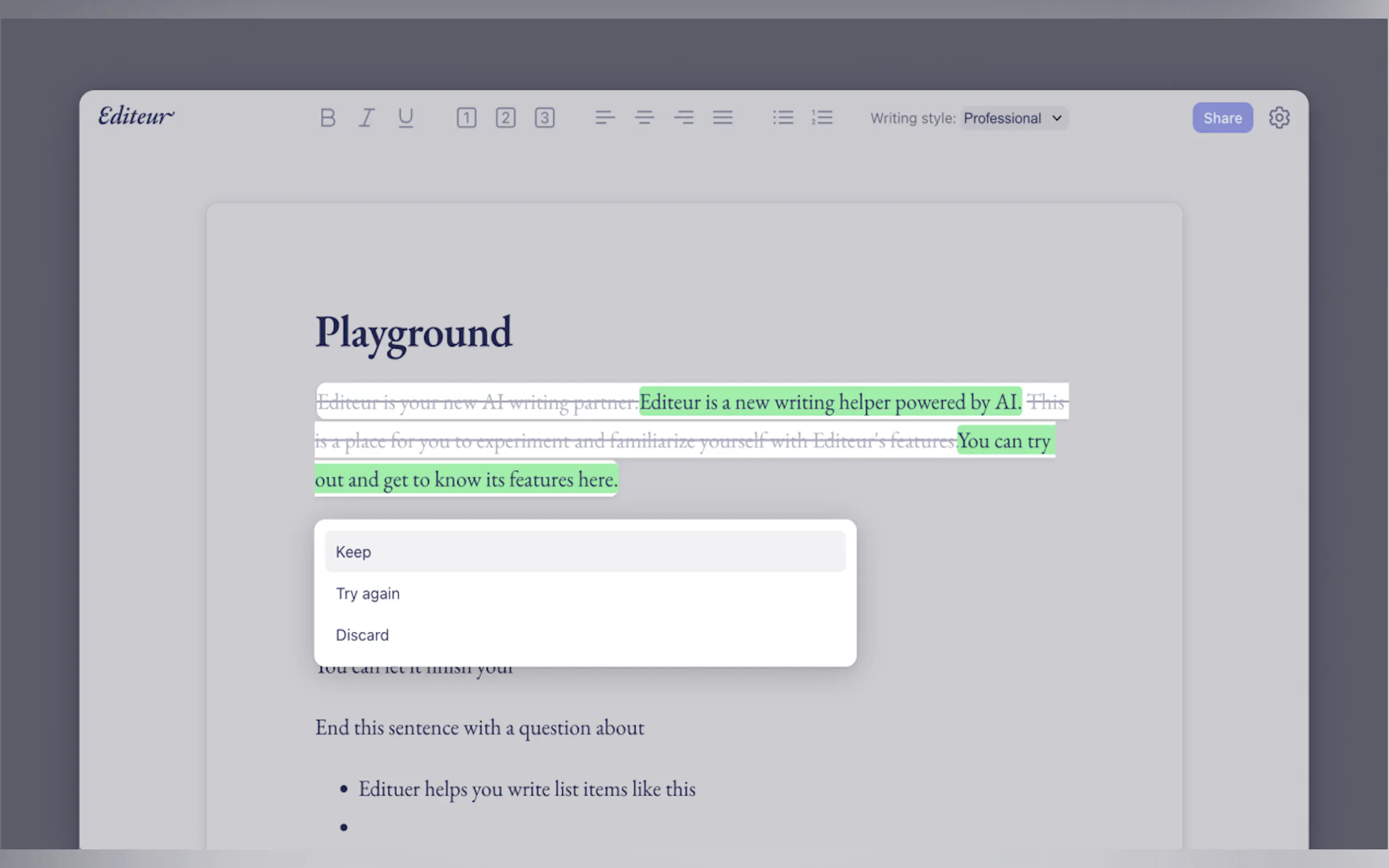1389x868 pixels.
Task: Select Try again option
Action: [585, 594]
